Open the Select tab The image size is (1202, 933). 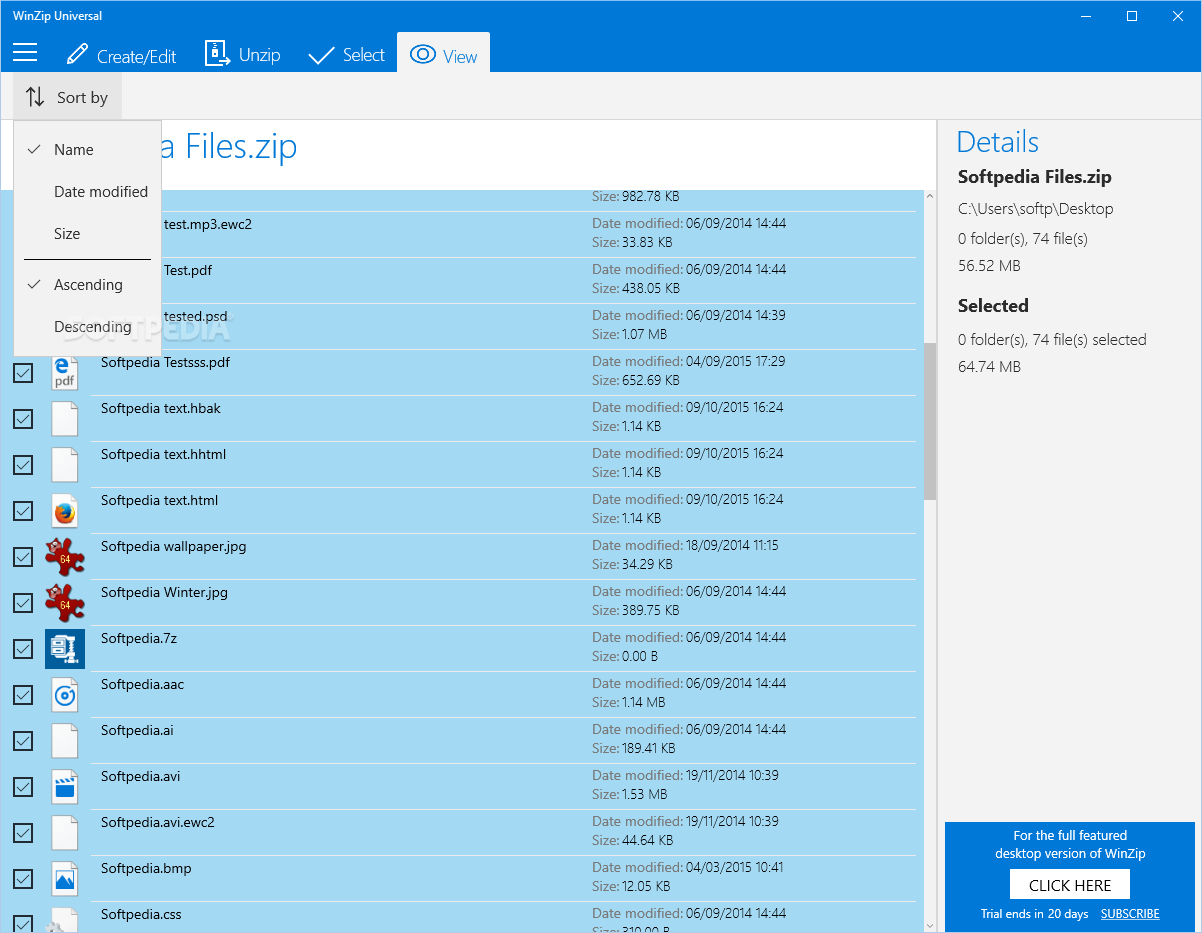coord(346,55)
